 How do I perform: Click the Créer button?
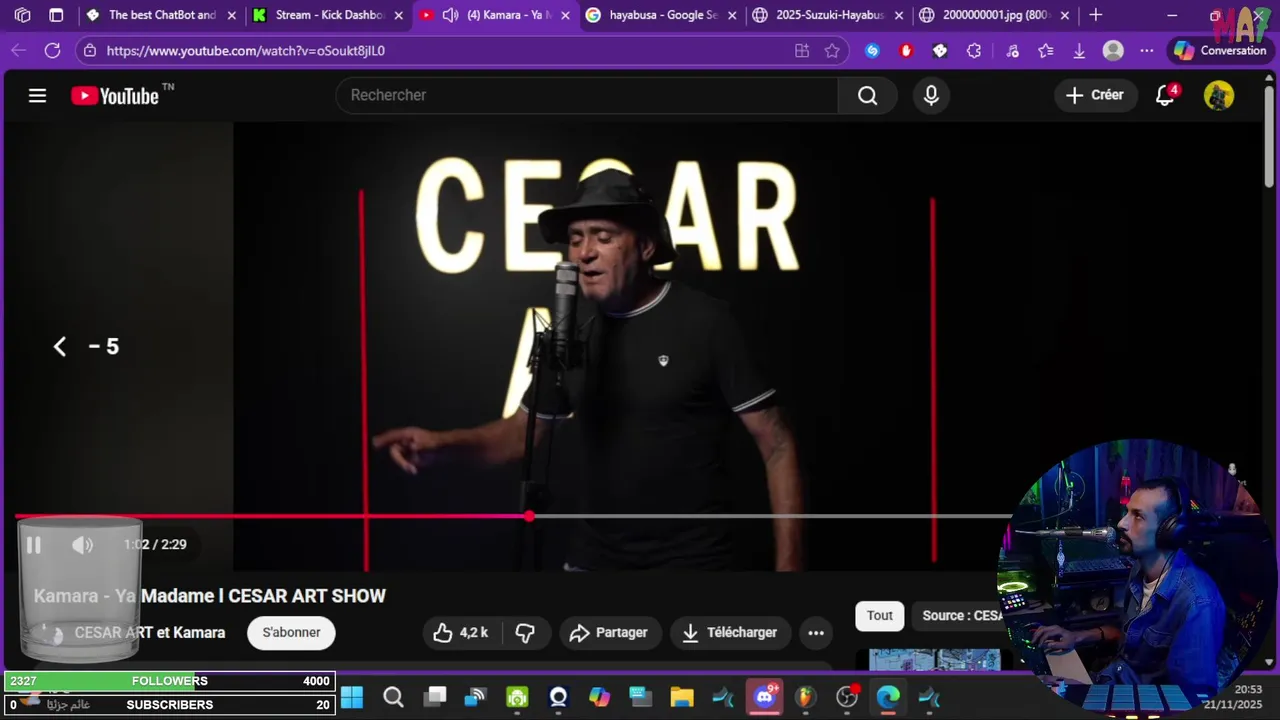1095,95
